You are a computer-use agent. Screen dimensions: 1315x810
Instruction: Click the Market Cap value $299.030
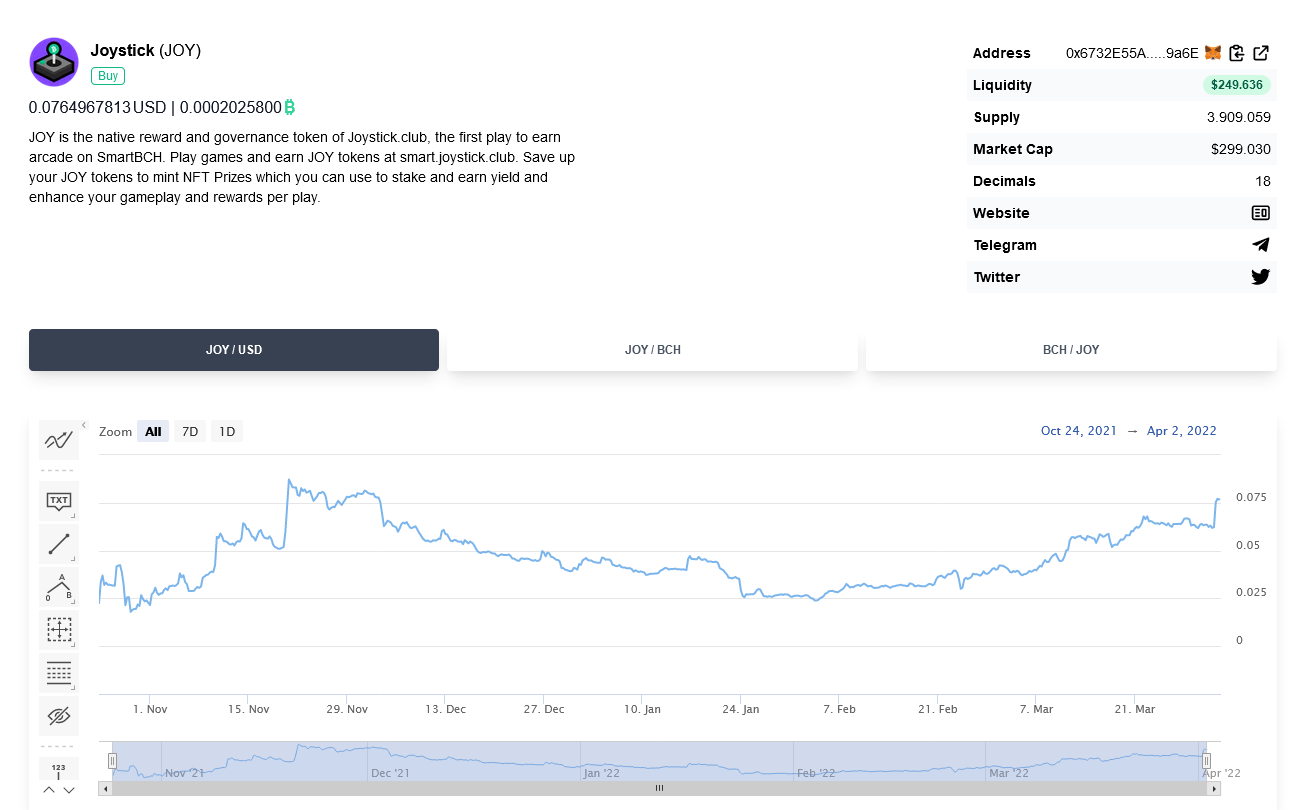point(1241,149)
